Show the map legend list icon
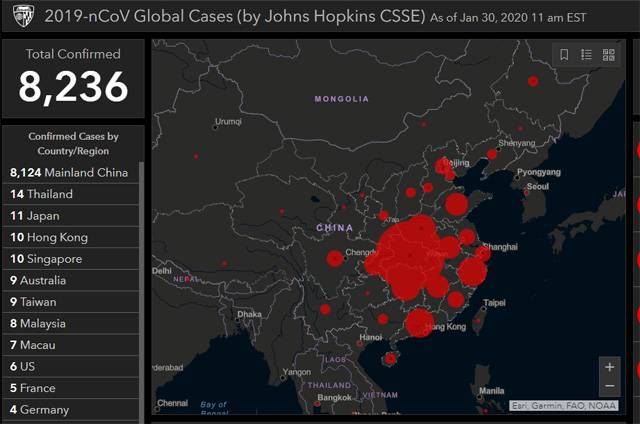 pos(586,55)
